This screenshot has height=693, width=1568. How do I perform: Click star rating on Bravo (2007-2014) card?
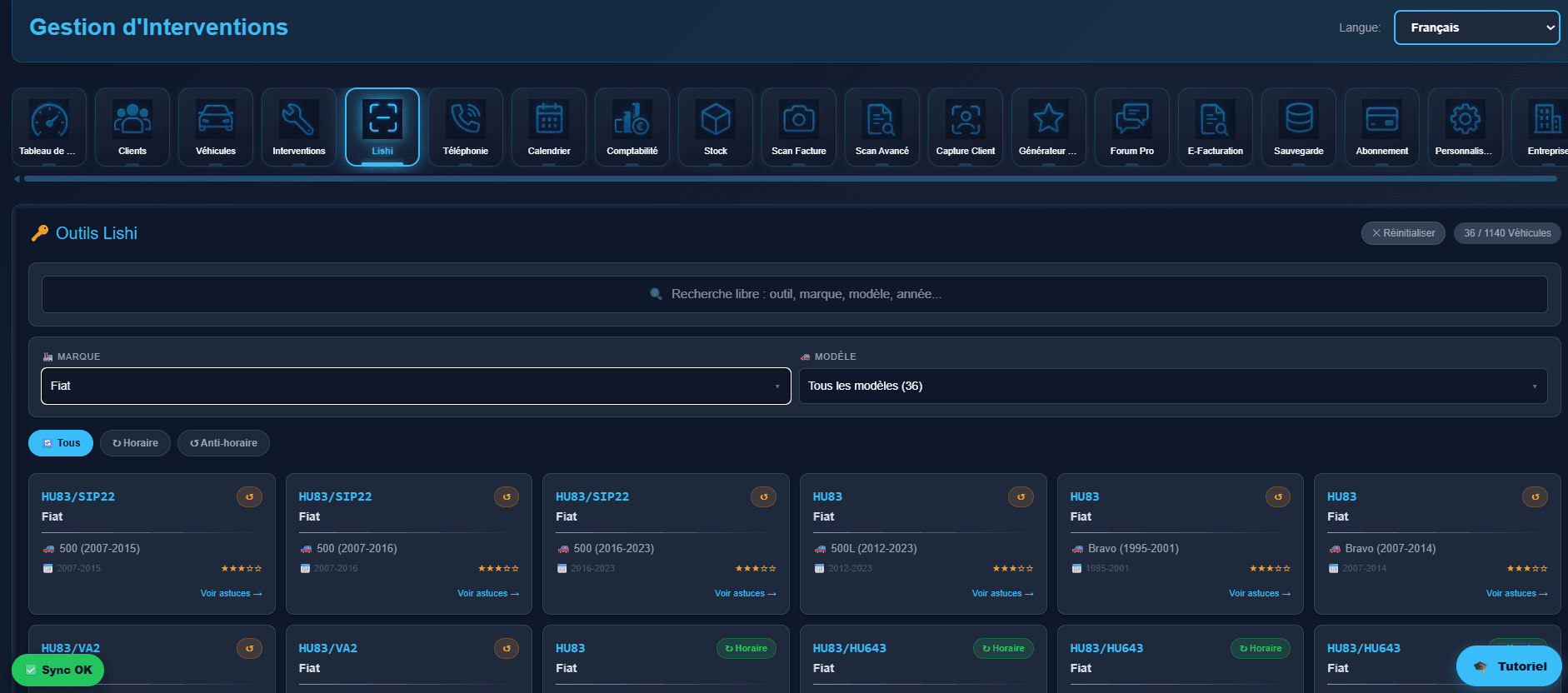pyautogui.click(x=1527, y=569)
